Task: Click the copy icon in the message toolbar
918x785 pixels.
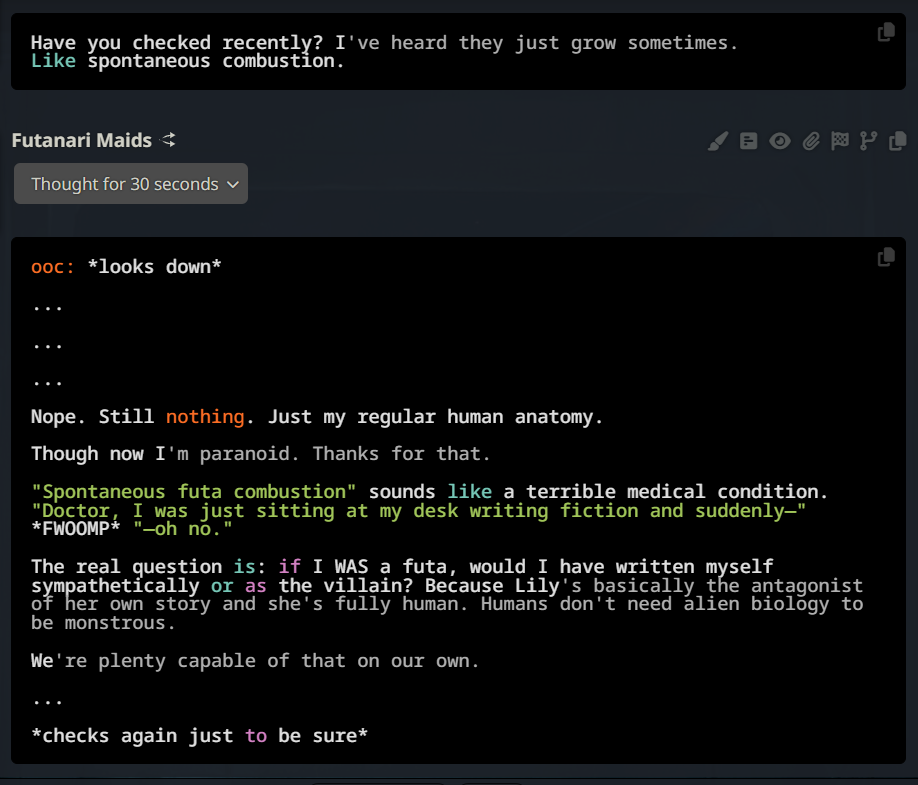Action: pyautogui.click(x=898, y=141)
